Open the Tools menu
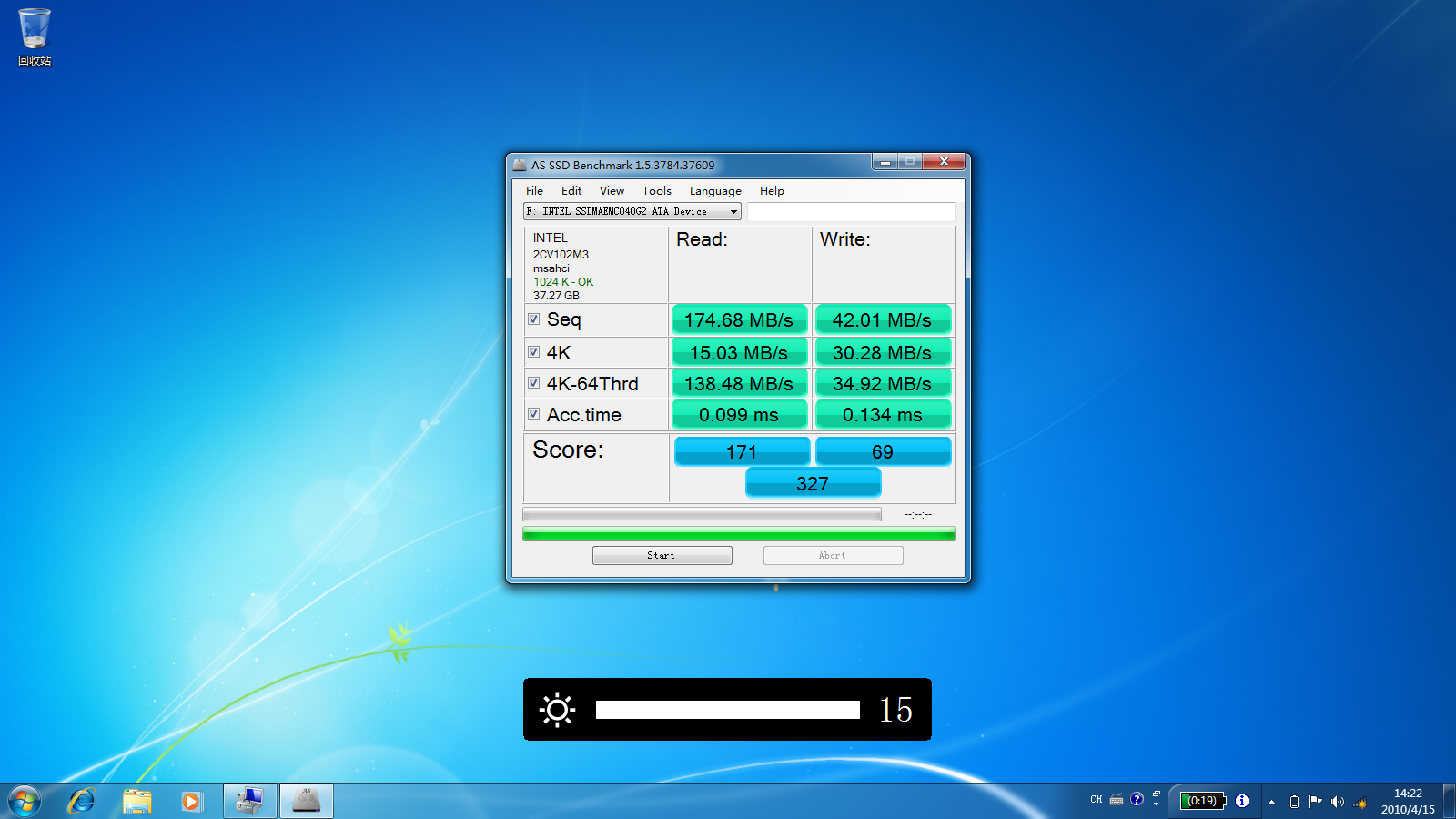This screenshot has height=819, width=1456. click(657, 190)
